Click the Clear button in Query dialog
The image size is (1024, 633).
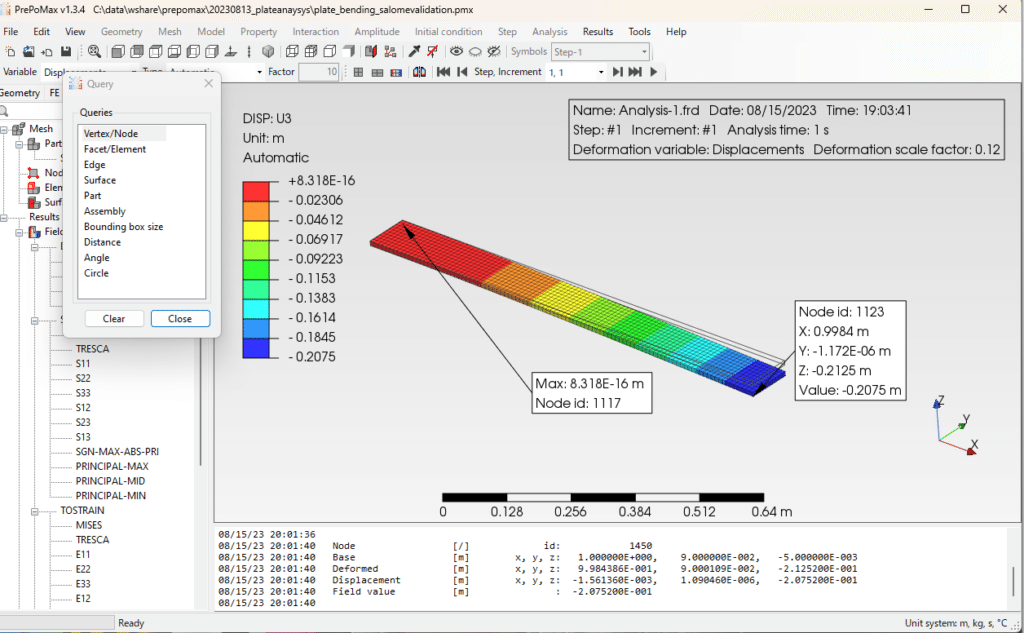pos(114,319)
